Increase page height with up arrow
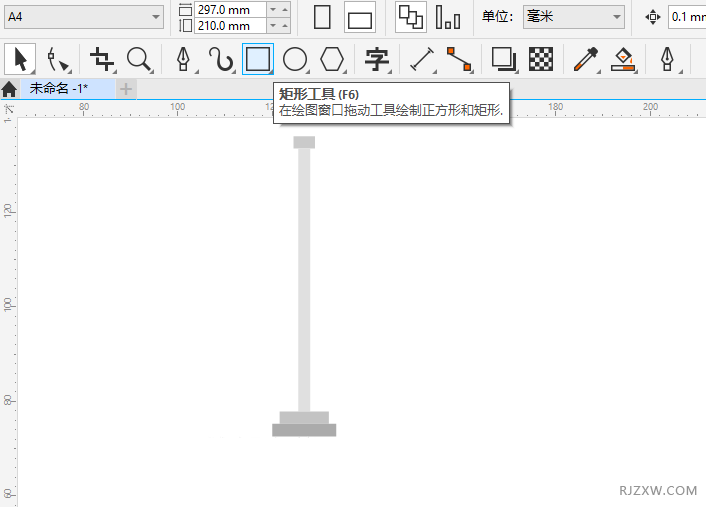Viewport: 706px width, 507px height. 285,26
